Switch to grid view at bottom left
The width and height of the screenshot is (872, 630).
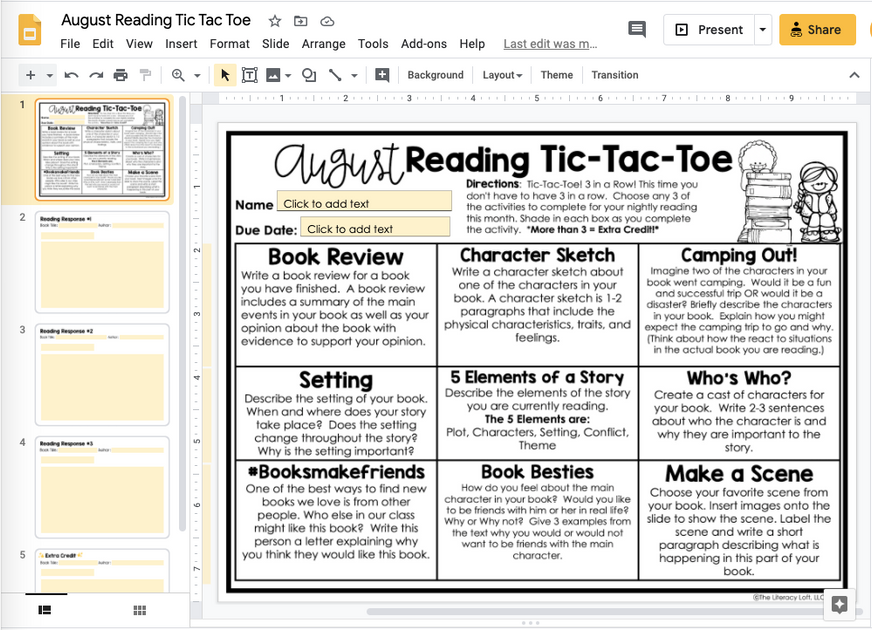coord(140,610)
